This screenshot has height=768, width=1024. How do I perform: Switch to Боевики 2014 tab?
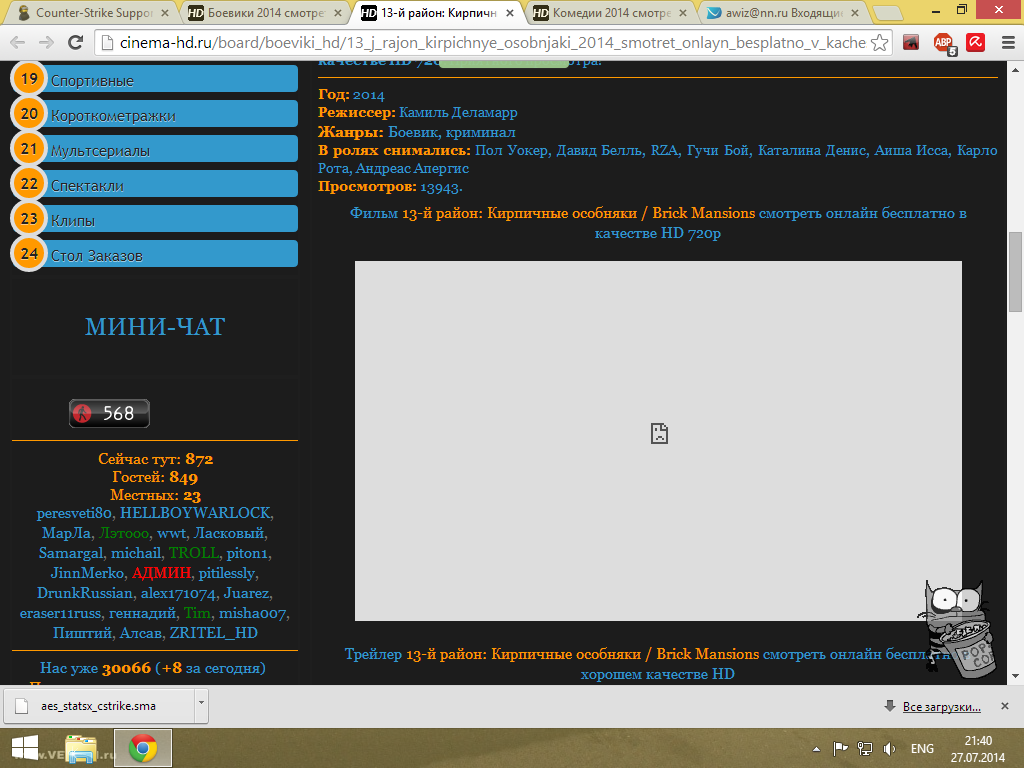pos(265,12)
